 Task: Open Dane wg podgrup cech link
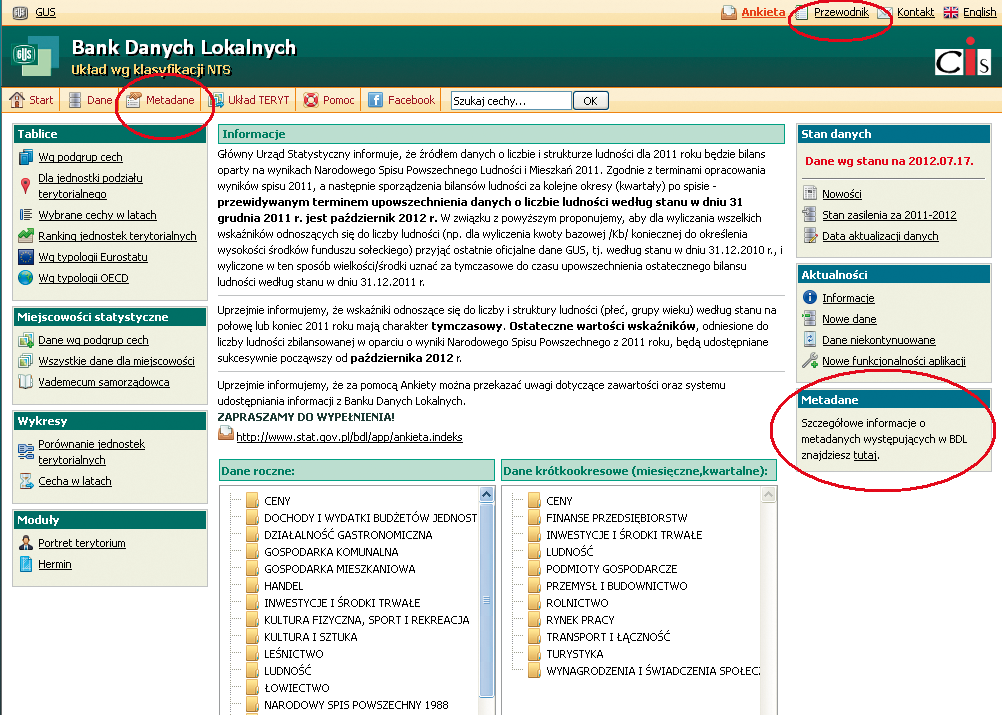point(93,340)
